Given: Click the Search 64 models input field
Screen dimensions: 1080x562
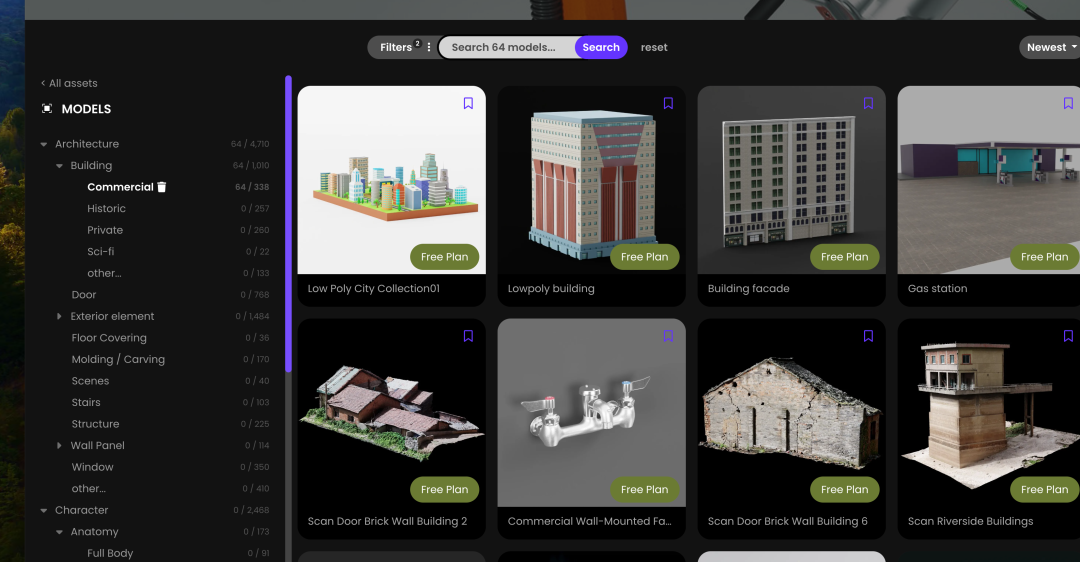Looking at the screenshot, I should click(x=506, y=47).
